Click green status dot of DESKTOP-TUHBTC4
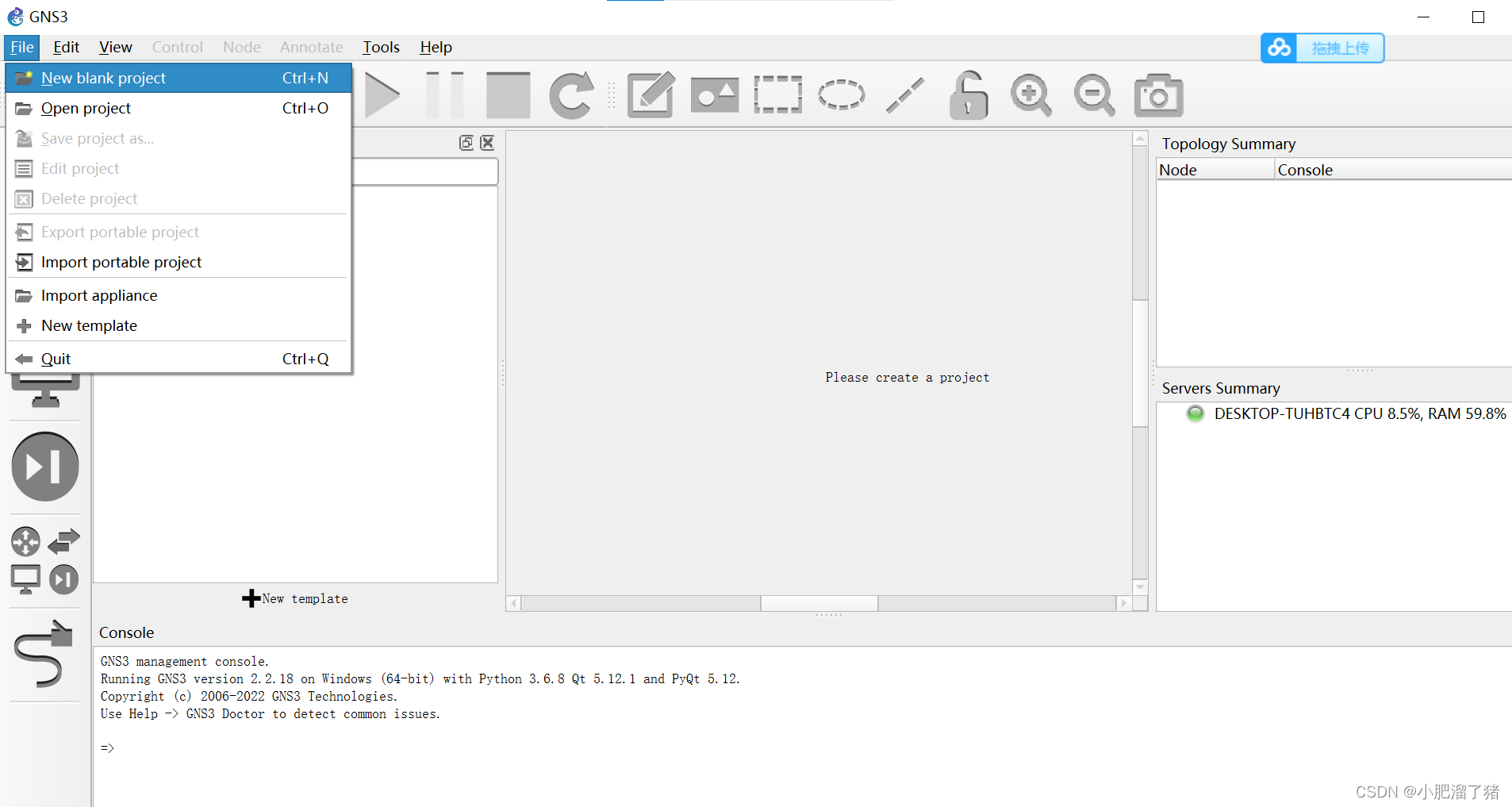The width and height of the screenshot is (1512, 807). click(x=1195, y=413)
